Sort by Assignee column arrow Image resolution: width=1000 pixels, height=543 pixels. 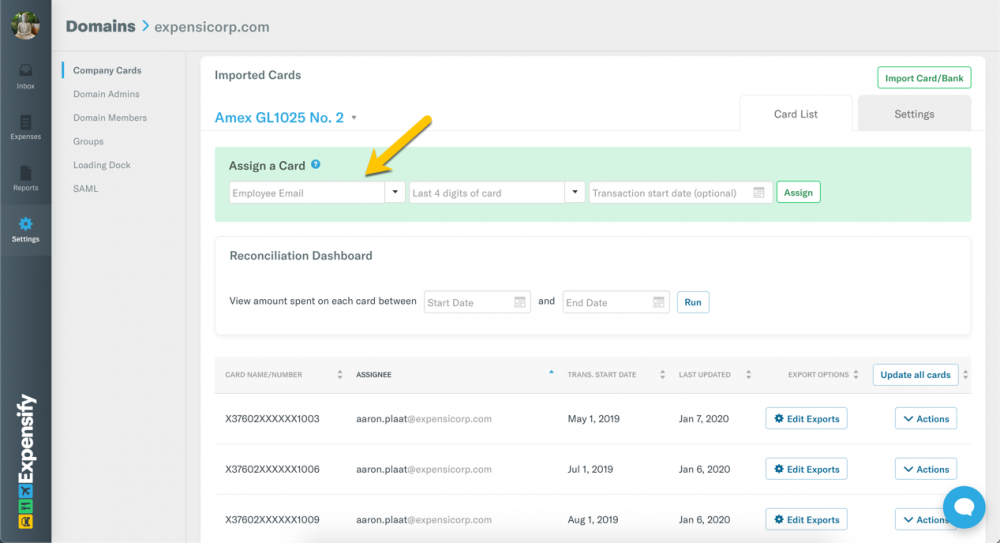coord(551,372)
